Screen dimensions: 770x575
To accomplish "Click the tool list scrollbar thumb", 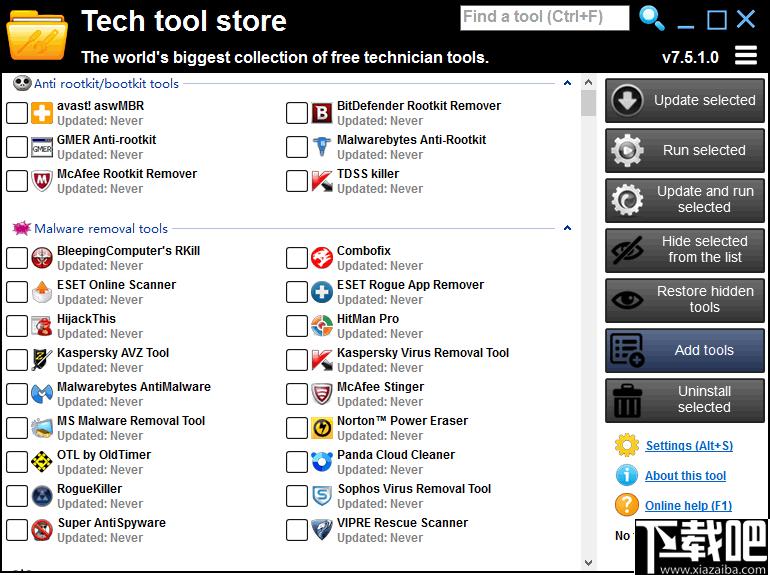I will coord(588,103).
